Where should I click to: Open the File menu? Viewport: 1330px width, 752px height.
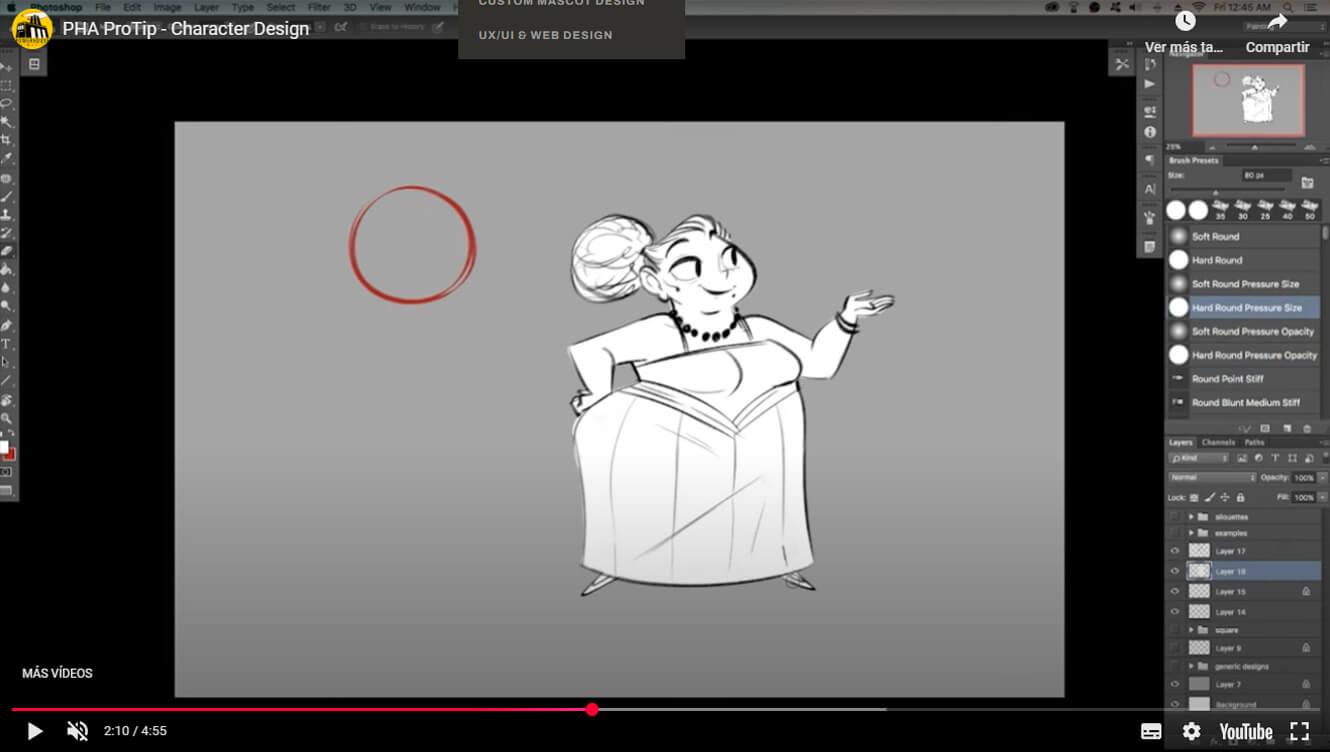pyautogui.click(x=103, y=7)
